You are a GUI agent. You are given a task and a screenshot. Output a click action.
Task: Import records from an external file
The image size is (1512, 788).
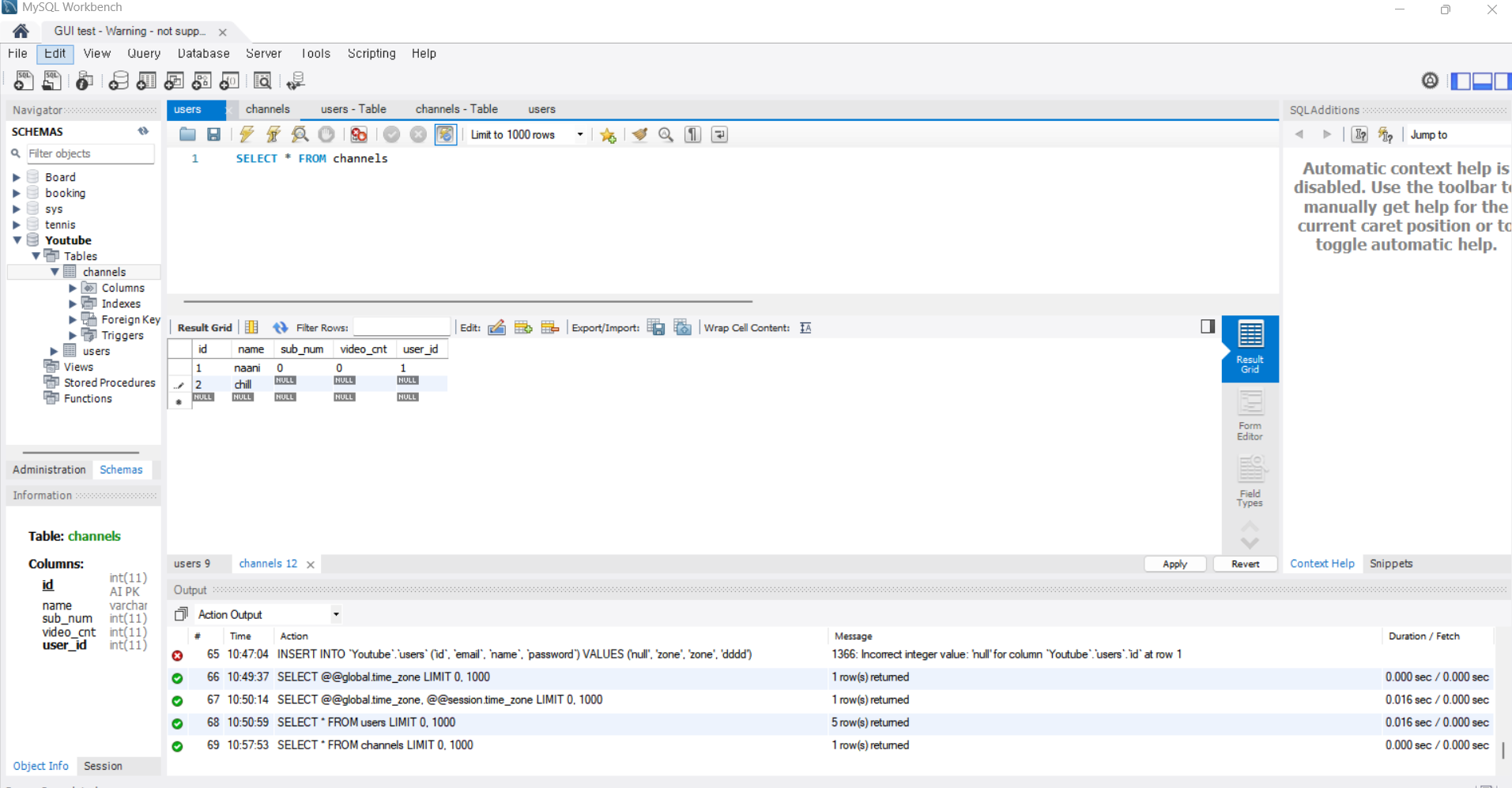coord(683,327)
